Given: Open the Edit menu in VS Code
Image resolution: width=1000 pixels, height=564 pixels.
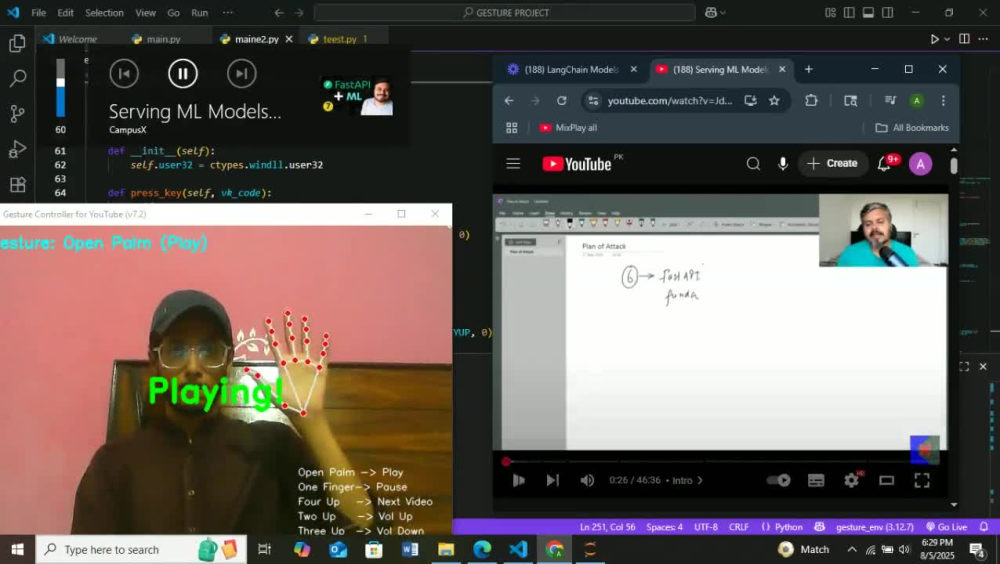Looking at the screenshot, I should 65,13.
